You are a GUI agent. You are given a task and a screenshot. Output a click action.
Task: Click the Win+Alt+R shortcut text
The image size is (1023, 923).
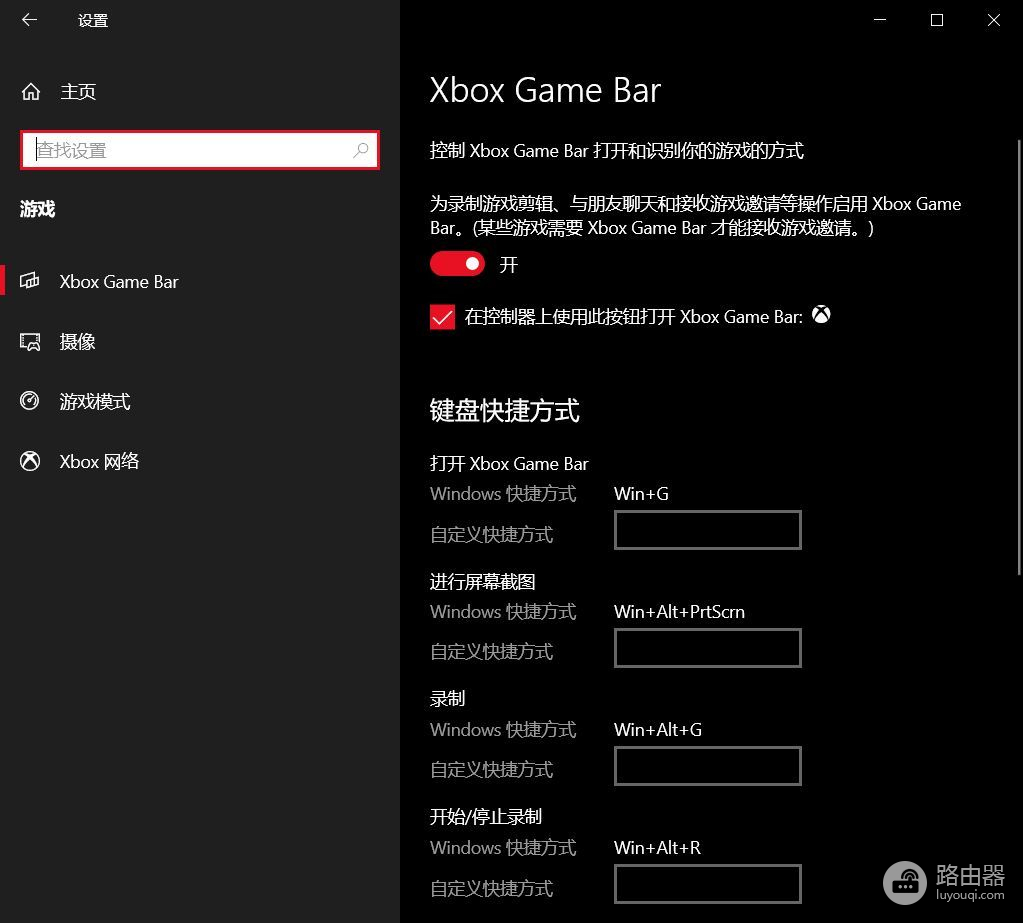pyautogui.click(x=657, y=848)
